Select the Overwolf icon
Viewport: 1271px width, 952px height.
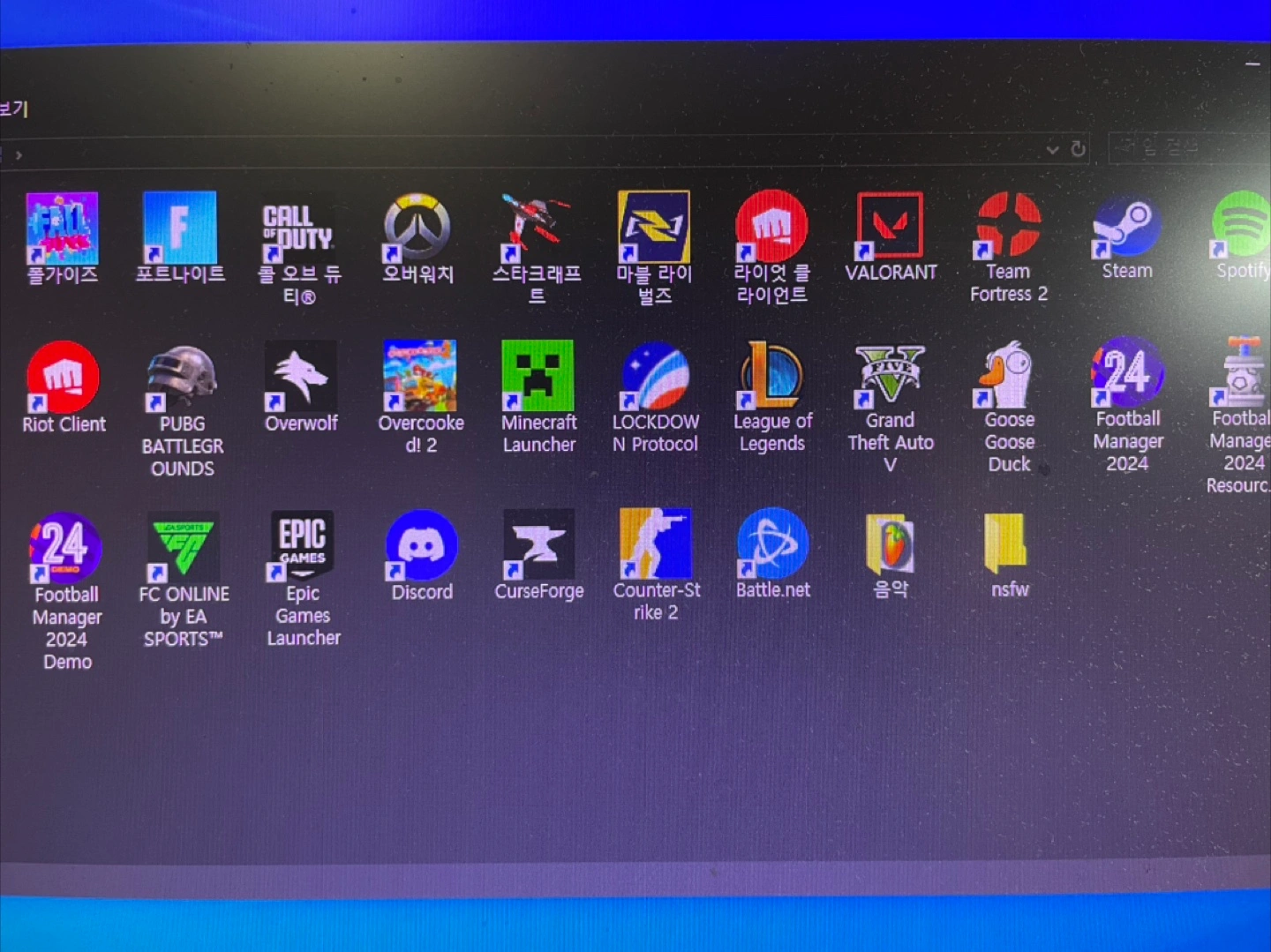pyautogui.click(x=300, y=377)
